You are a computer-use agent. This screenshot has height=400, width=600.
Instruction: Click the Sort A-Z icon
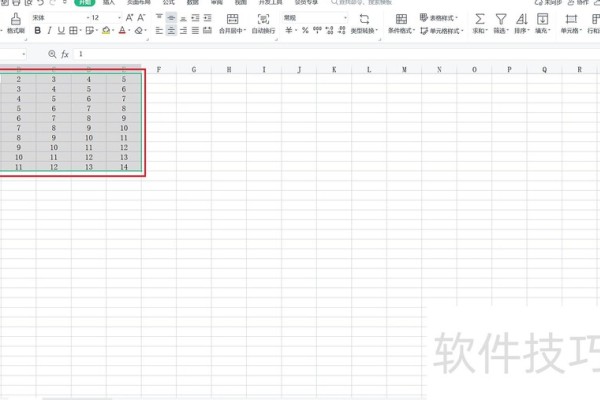[522, 19]
